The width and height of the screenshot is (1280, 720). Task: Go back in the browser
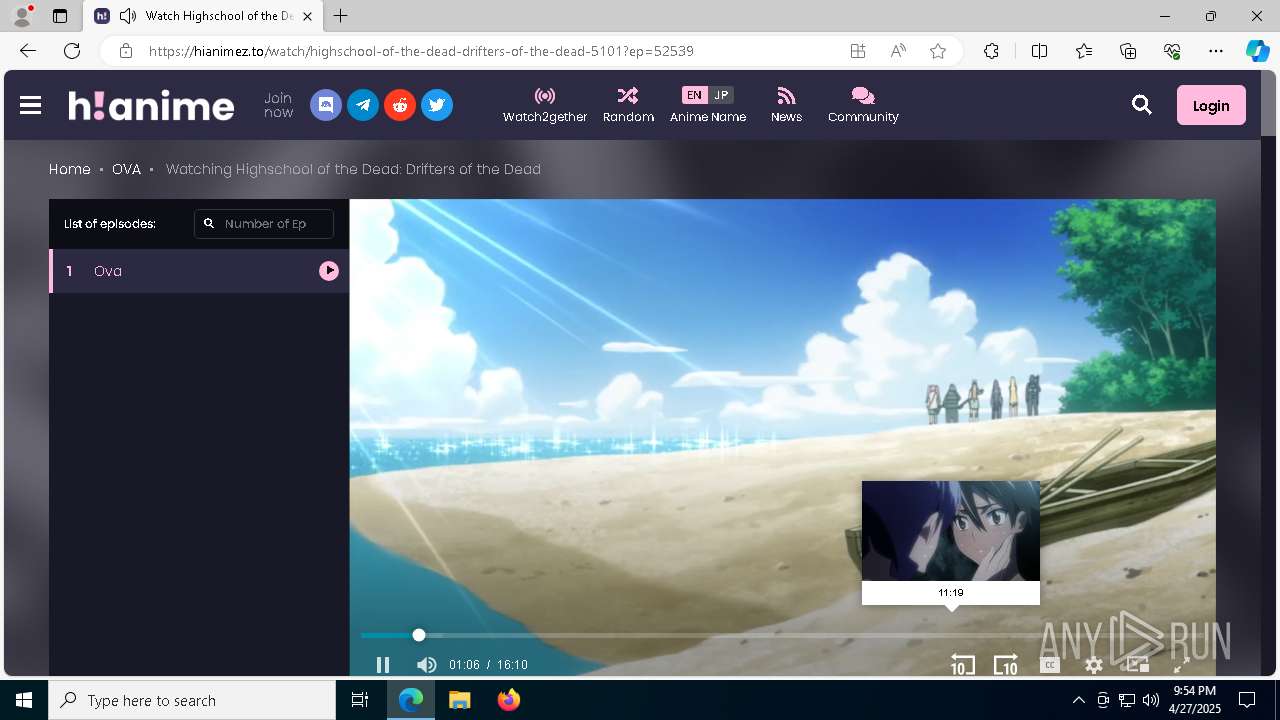click(28, 51)
